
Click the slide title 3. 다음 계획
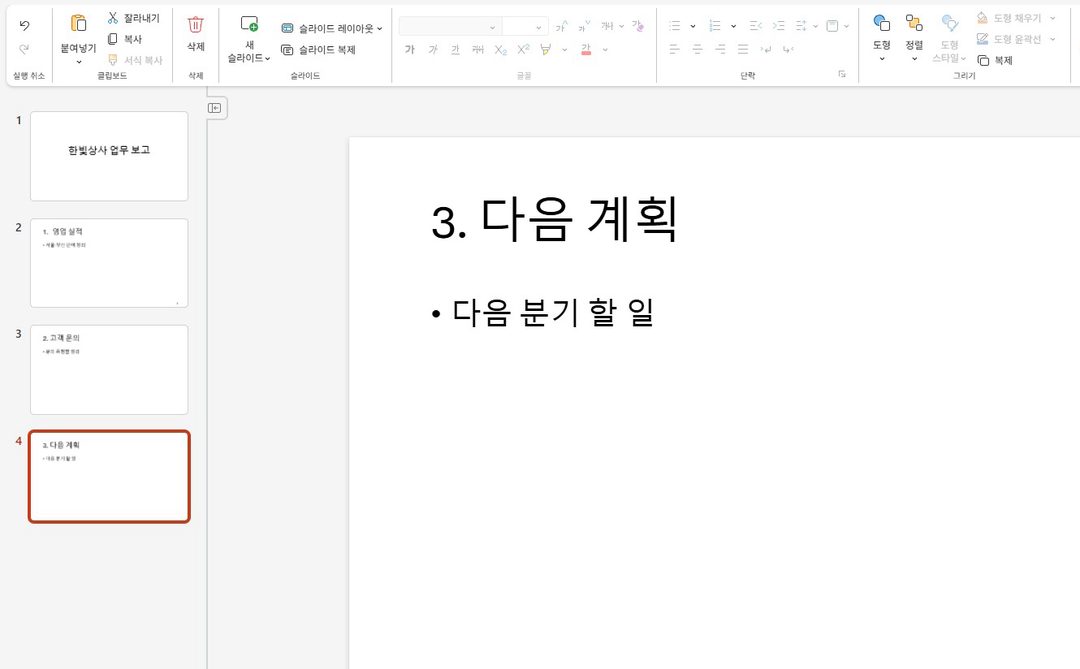(x=554, y=220)
